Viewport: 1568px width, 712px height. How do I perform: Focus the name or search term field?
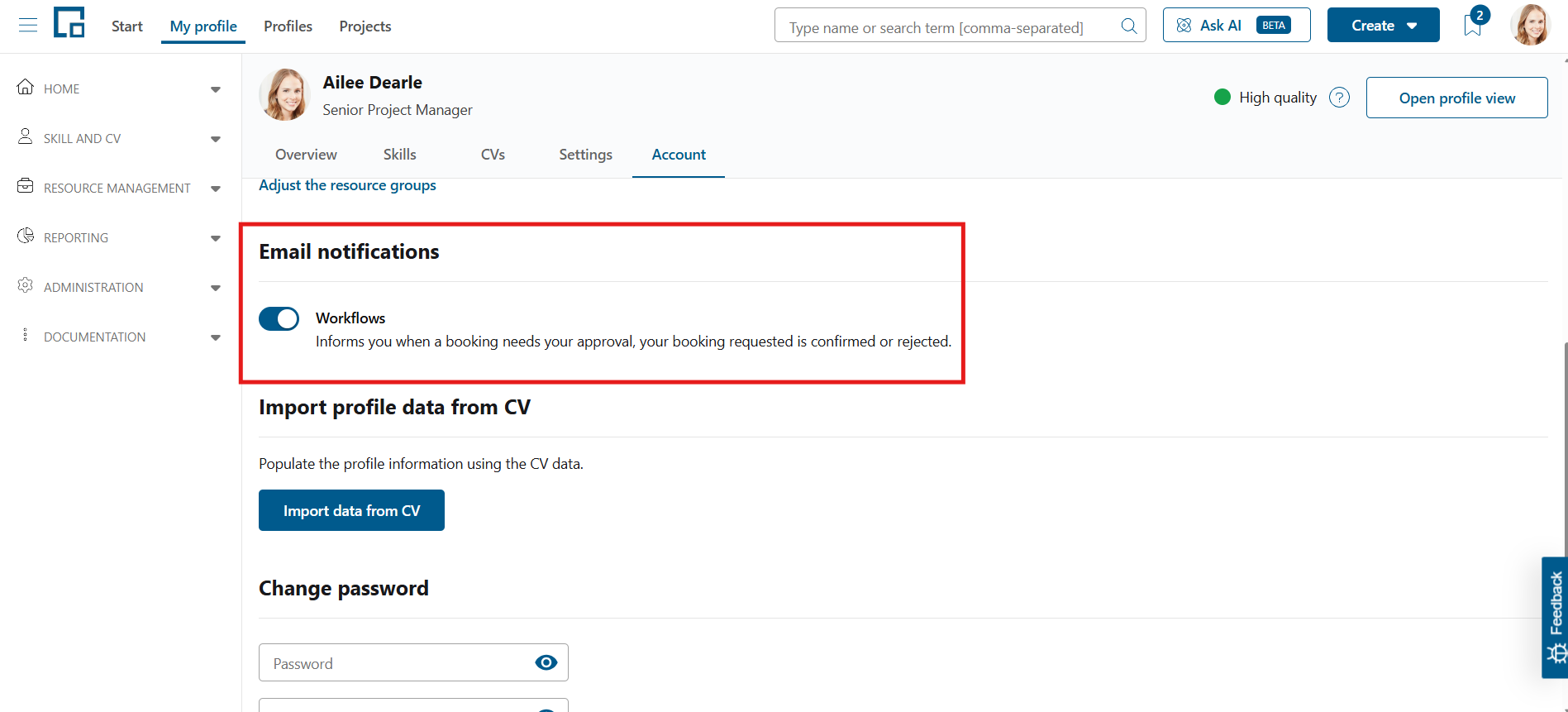960,26
